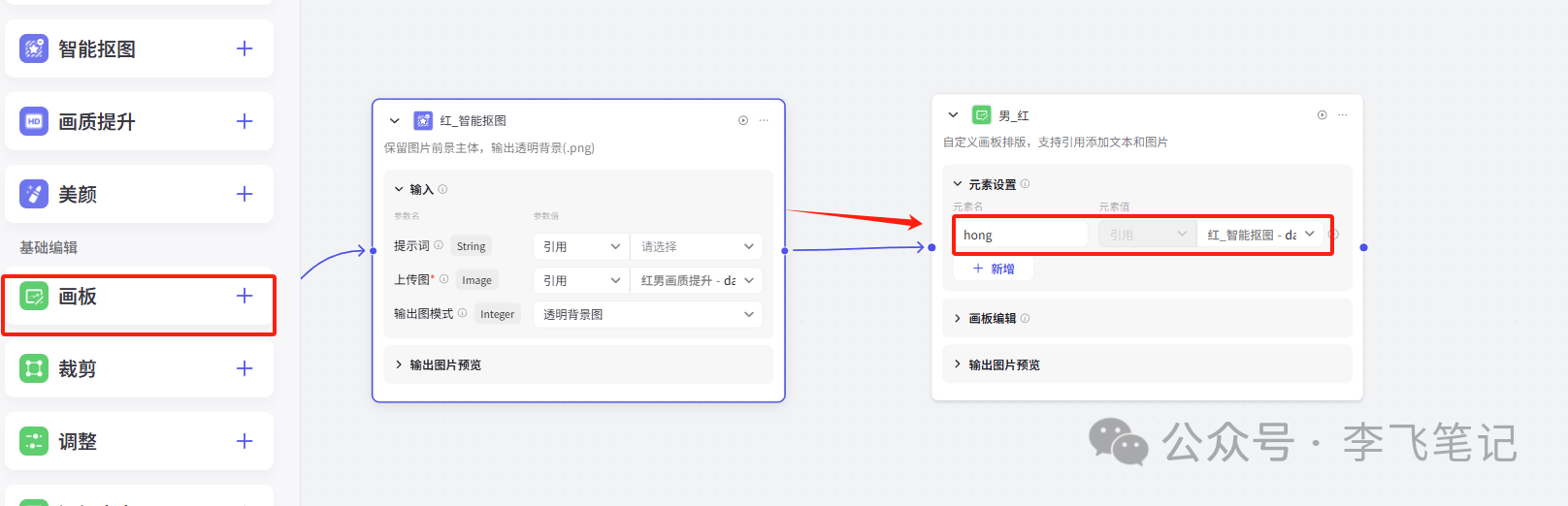Click the 新增 add element button
Viewport: 1568px width, 506px height.
point(994,269)
